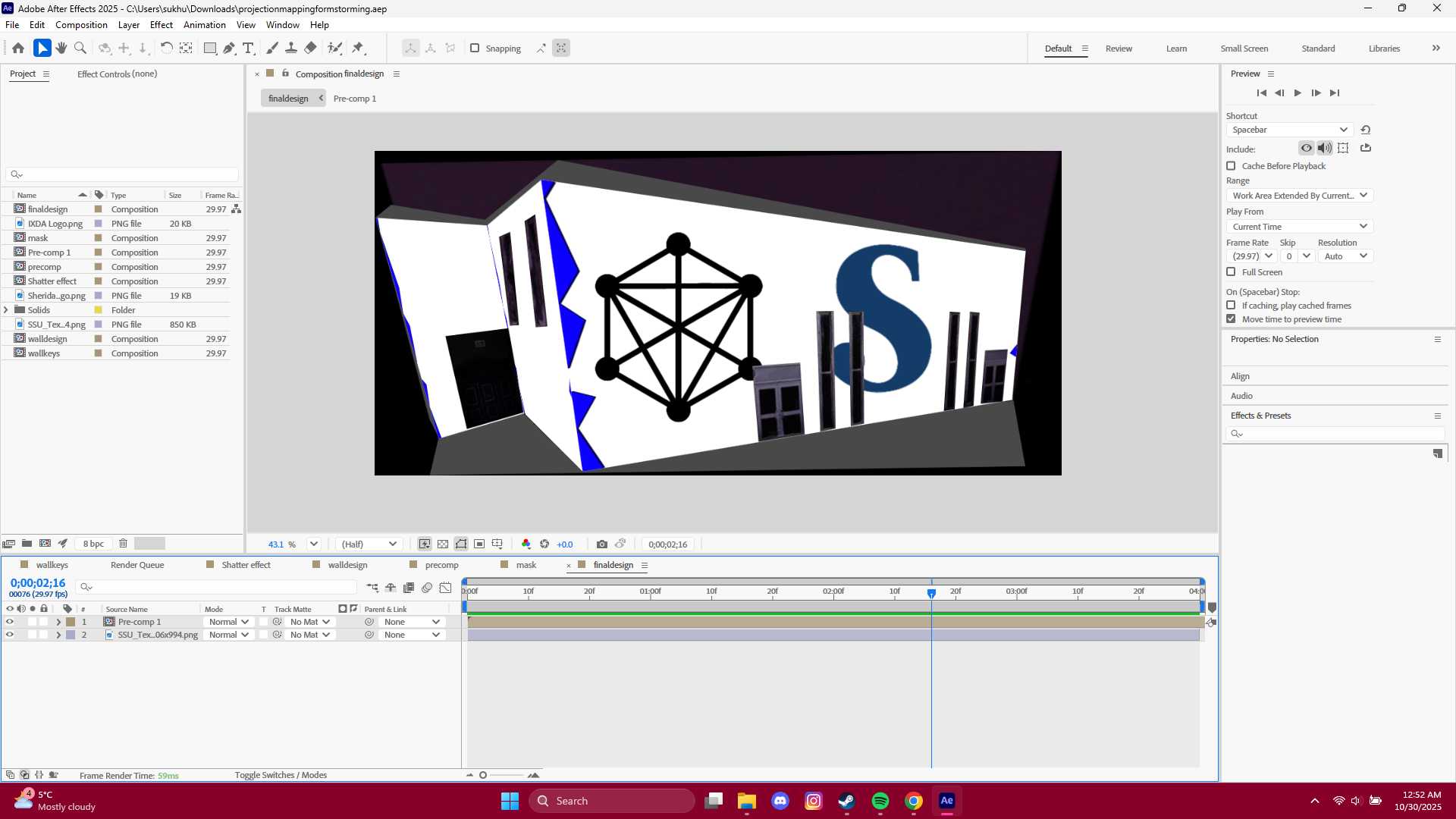The width and height of the screenshot is (1456, 819).
Task: Click the current time display field
Action: pyautogui.click(x=39, y=582)
